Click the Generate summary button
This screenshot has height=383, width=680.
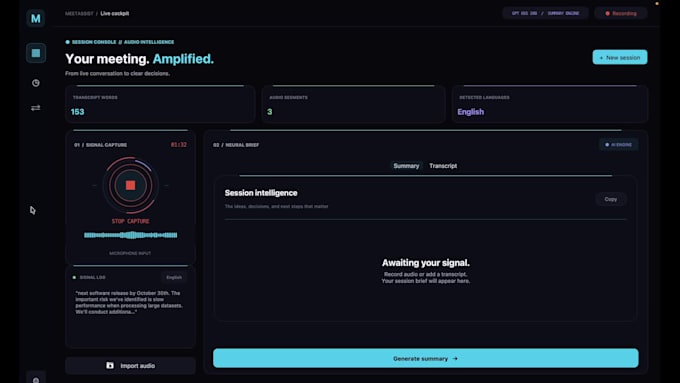[425, 358]
